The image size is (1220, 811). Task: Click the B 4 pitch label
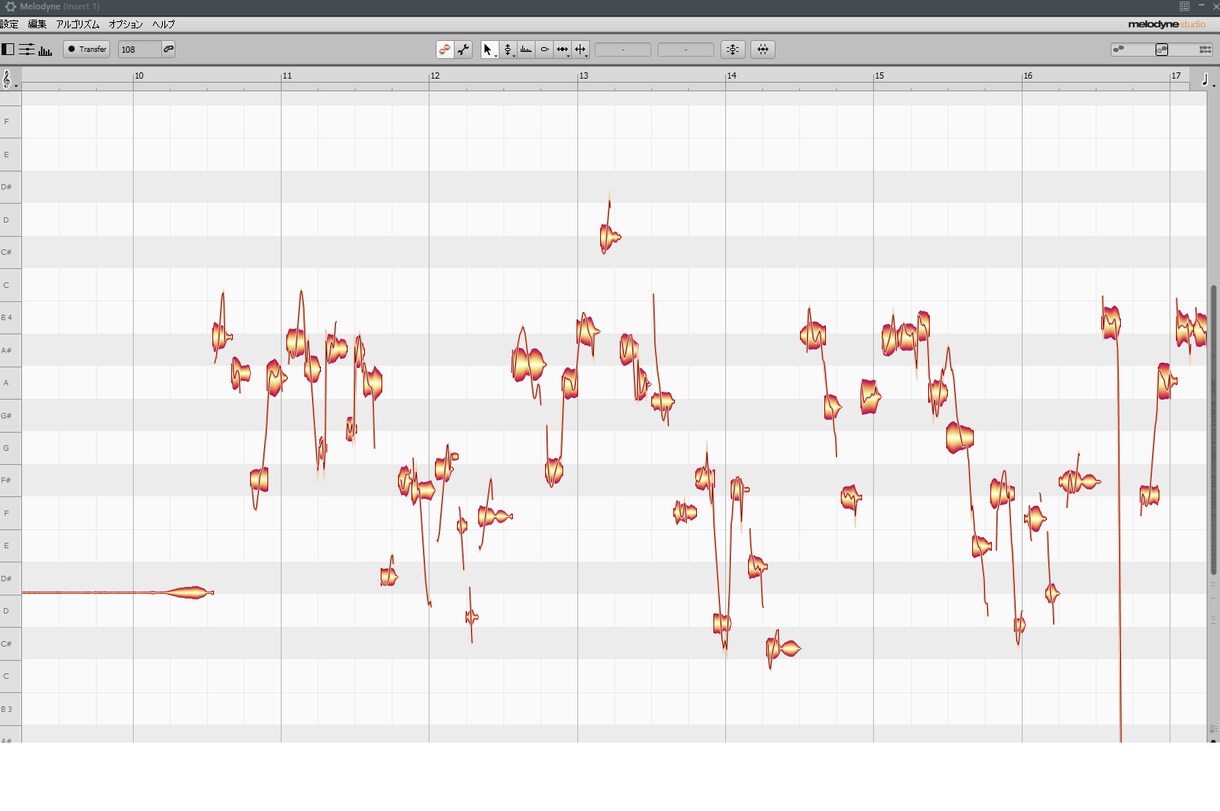(7, 318)
